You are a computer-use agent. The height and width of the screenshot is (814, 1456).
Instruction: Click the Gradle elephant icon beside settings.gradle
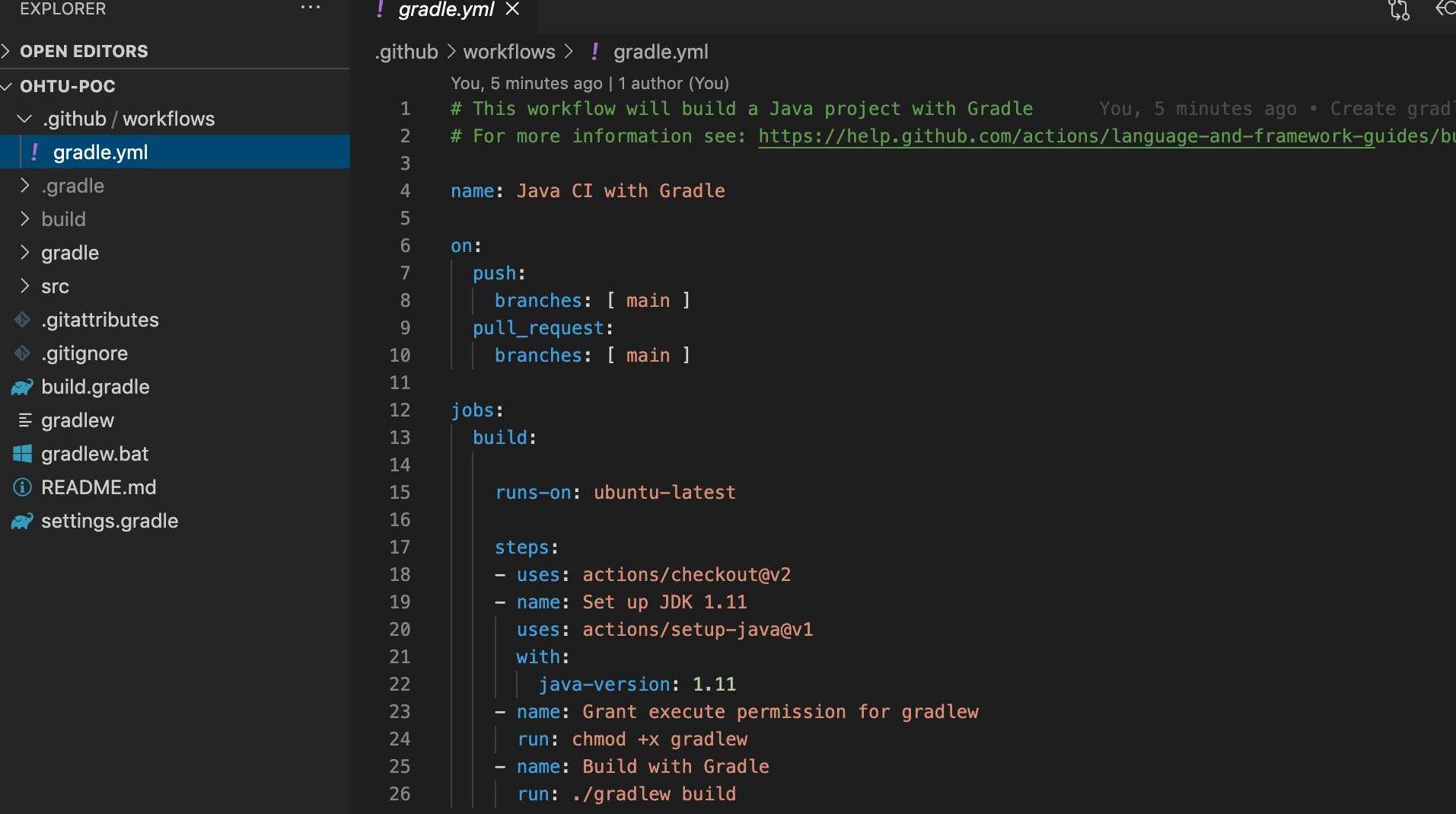pyautogui.click(x=22, y=521)
